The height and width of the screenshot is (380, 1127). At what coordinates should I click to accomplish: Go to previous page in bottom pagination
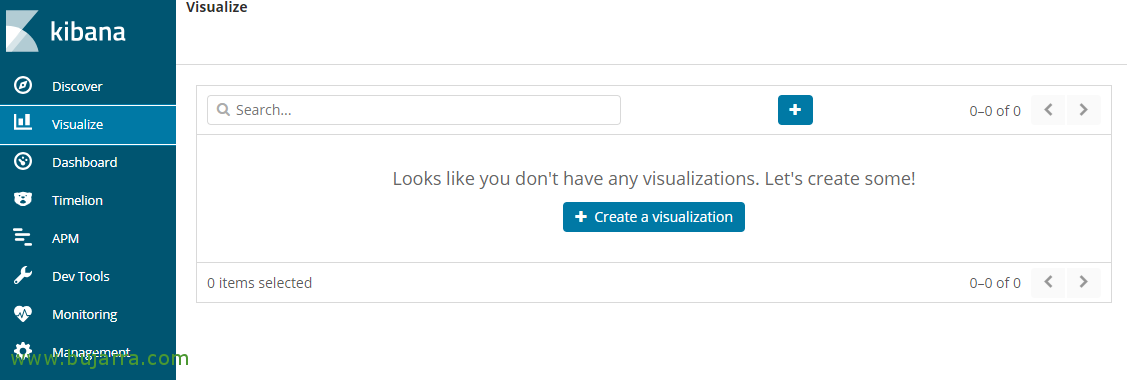pos(1049,282)
